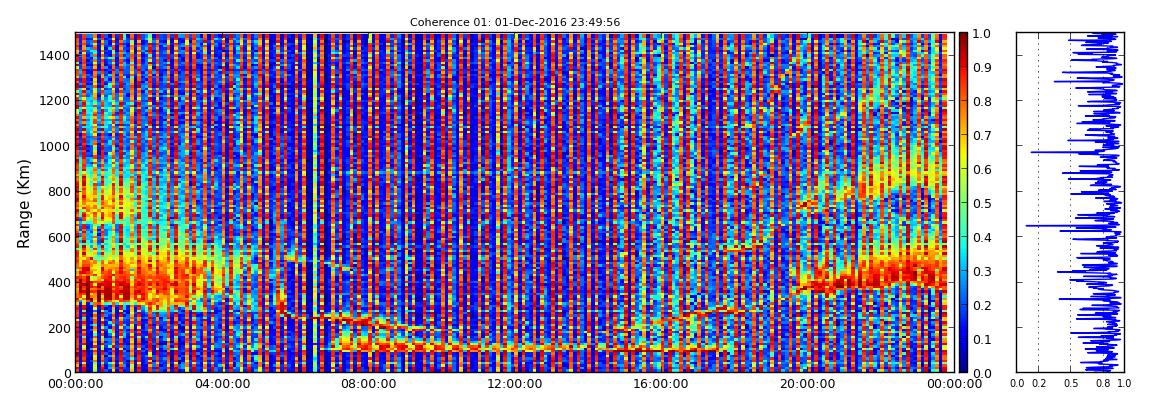Click the 1200 range tick label
The image size is (1150, 407).
54,100
